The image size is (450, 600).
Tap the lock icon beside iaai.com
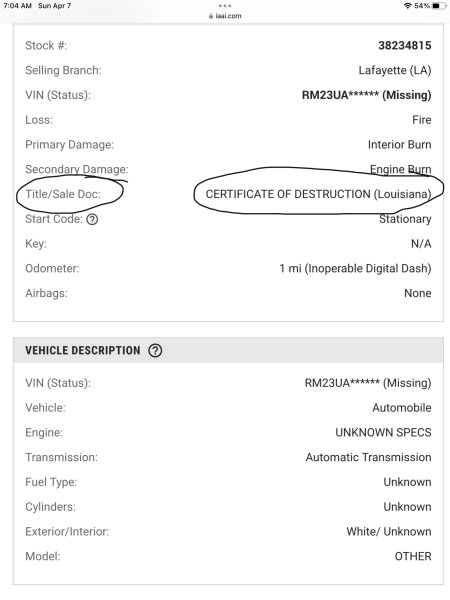pyautogui.click(x=211, y=16)
